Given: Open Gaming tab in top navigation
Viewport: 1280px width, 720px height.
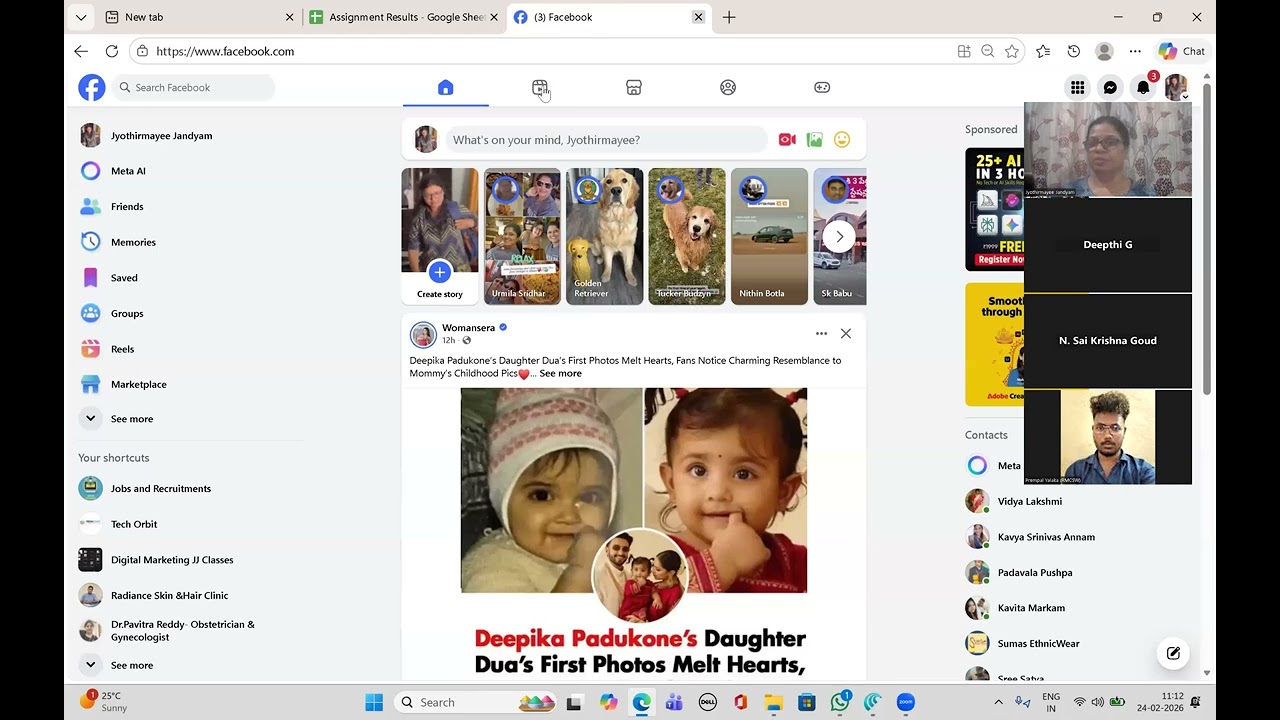Looking at the screenshot, I should tap(822, 88).
